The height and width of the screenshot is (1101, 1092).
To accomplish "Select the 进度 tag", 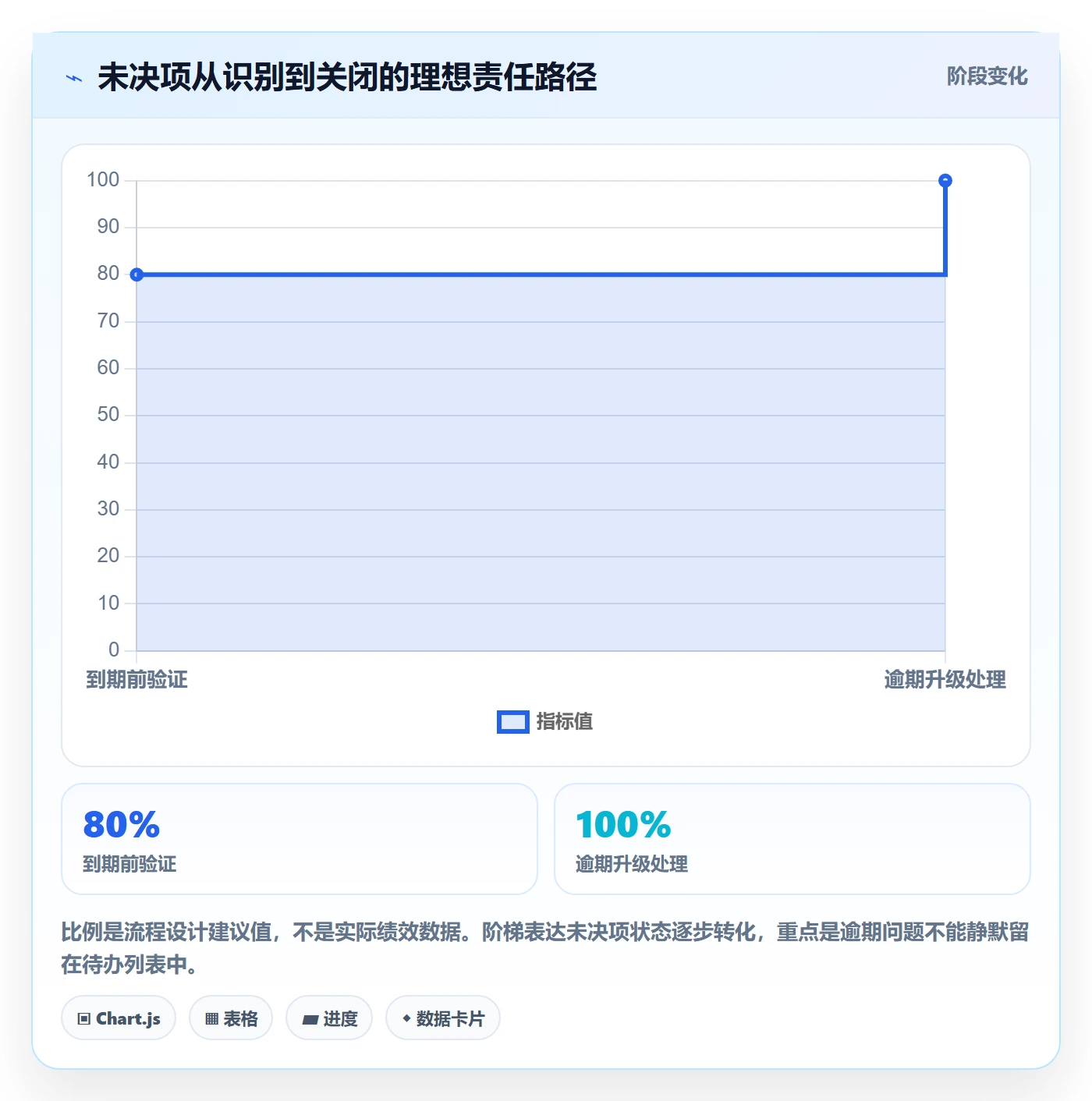I will (329, 1018).
